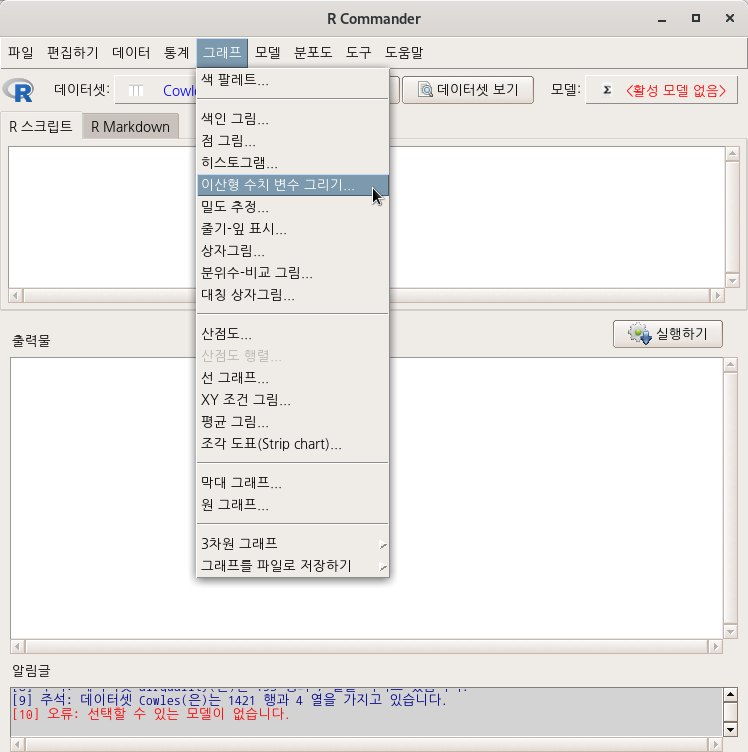Click inside the 출력물 output area
Image resolution: width=748 pixels, height=752 pixels.
tap(366, 498)
